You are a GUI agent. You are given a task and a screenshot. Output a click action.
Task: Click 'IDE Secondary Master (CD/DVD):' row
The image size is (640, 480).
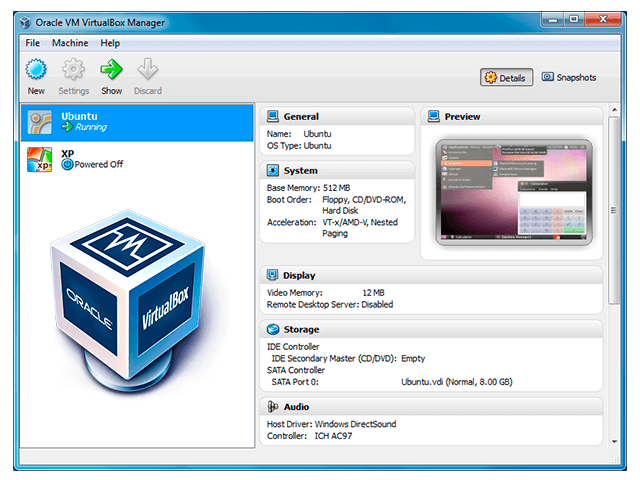334,358
